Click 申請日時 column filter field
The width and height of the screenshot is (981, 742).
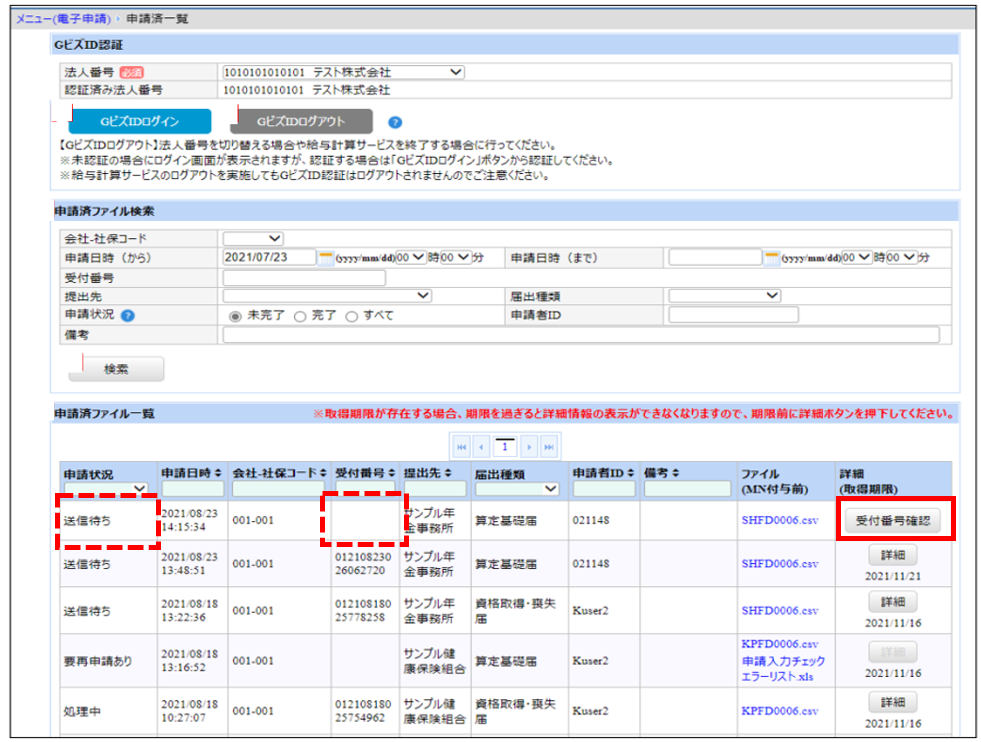pos(193,489)
